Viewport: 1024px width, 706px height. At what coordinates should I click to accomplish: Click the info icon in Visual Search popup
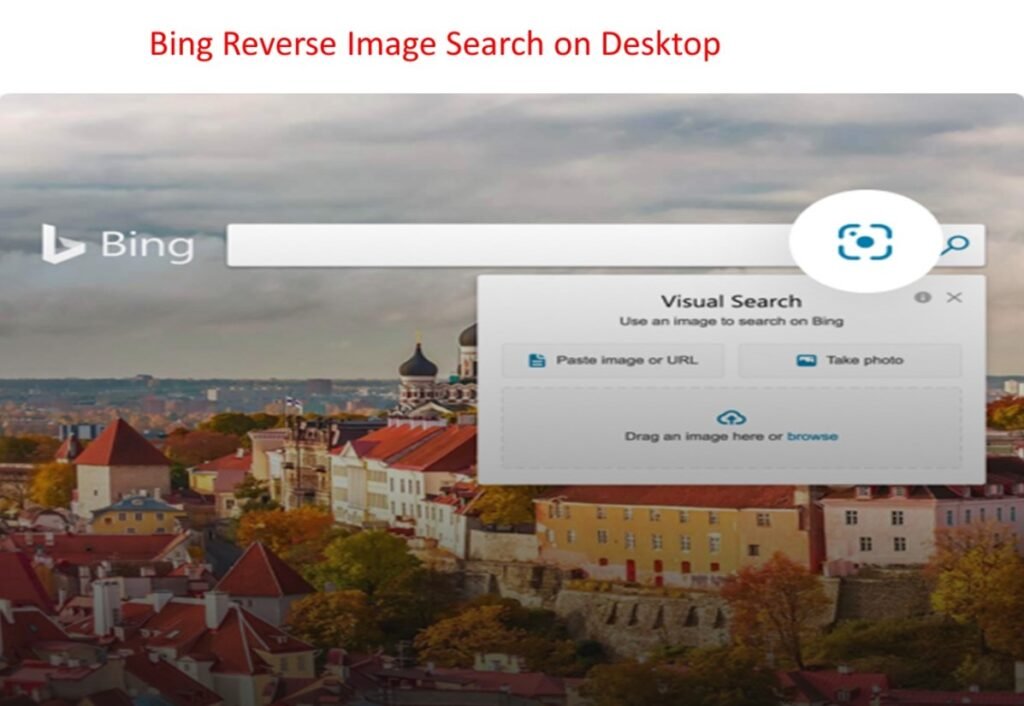coord(925,296)
